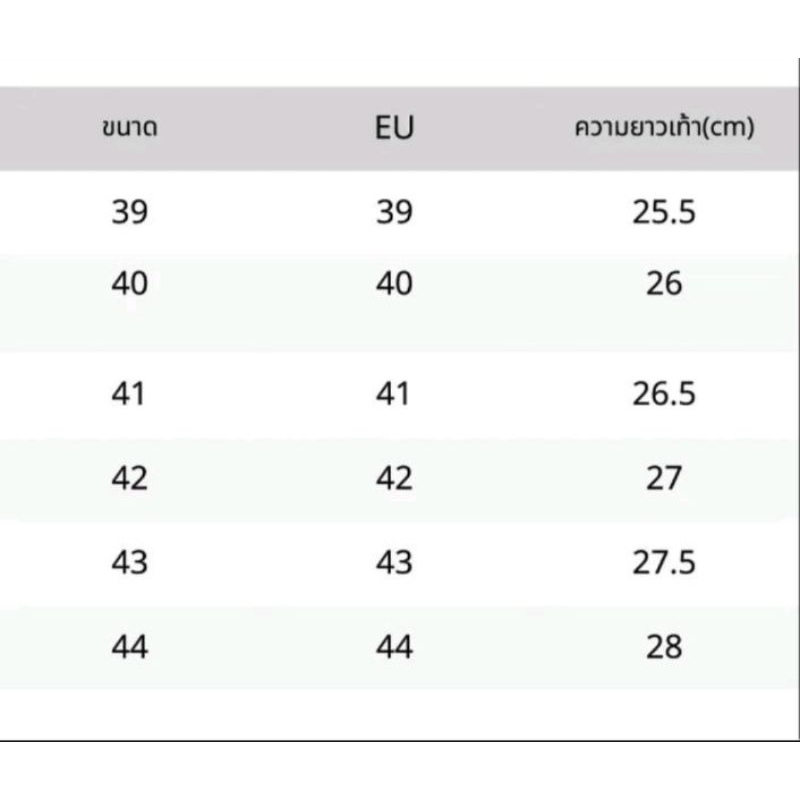Image resolution: width=800 pixels, height=800 pixels.
Task: Click EU value 43
Action: [x=394, y=562]
